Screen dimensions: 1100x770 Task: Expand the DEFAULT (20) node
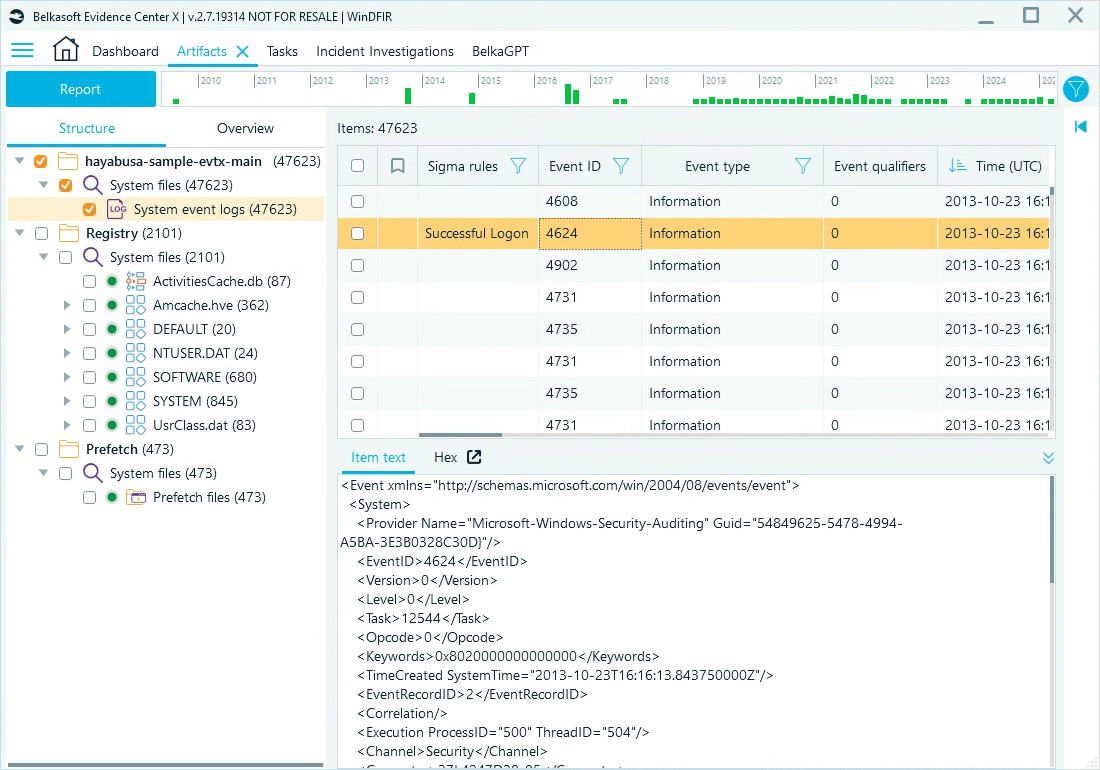[x=67, y=329]
